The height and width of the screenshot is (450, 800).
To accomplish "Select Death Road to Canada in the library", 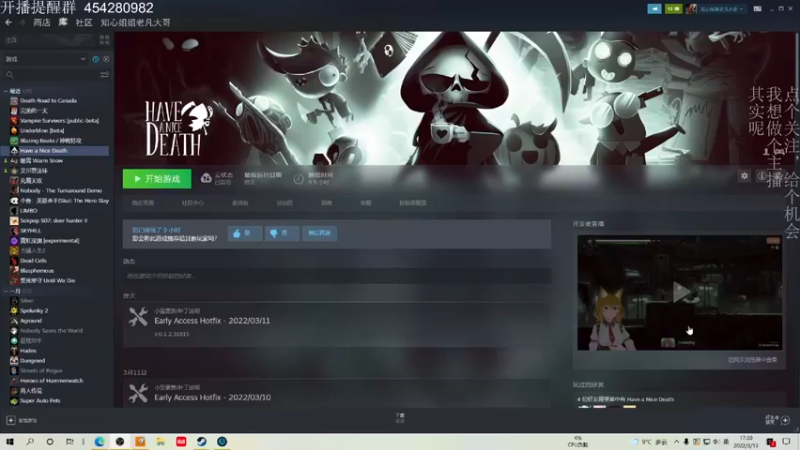I will click(x=48, y=101).
